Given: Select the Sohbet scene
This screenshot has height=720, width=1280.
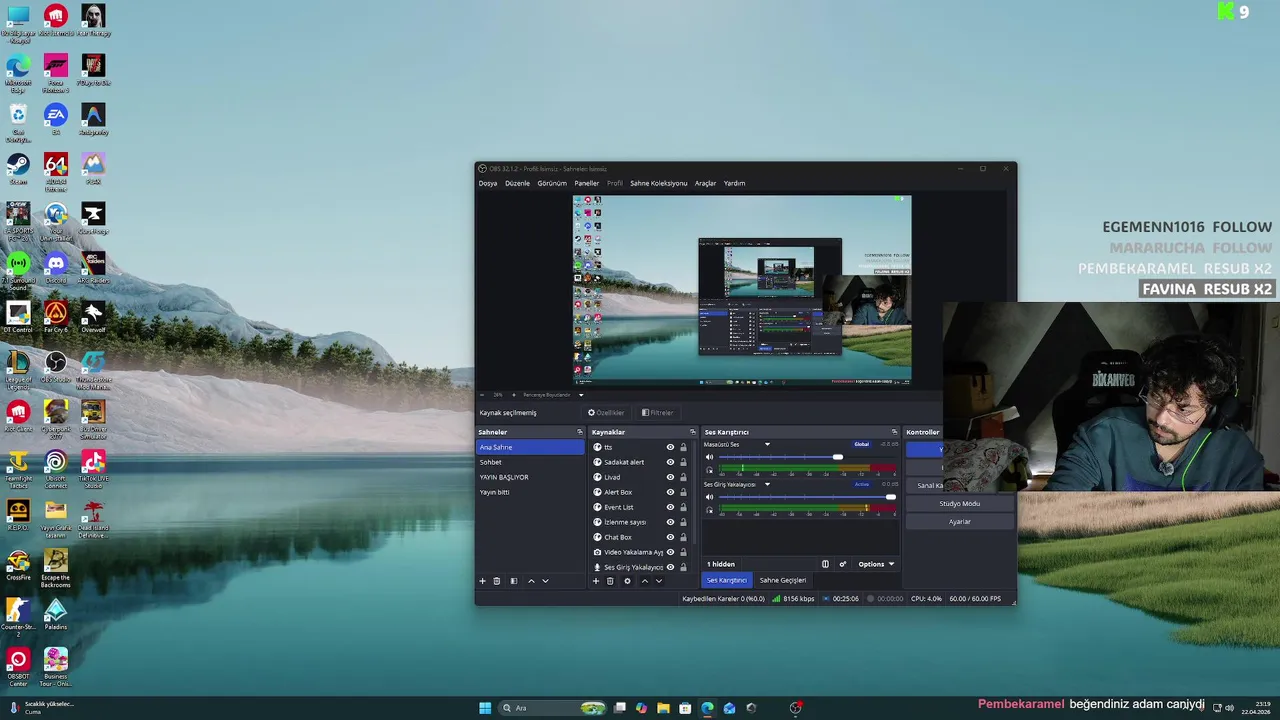Looking at the screenshot, I should pos(530,462).
